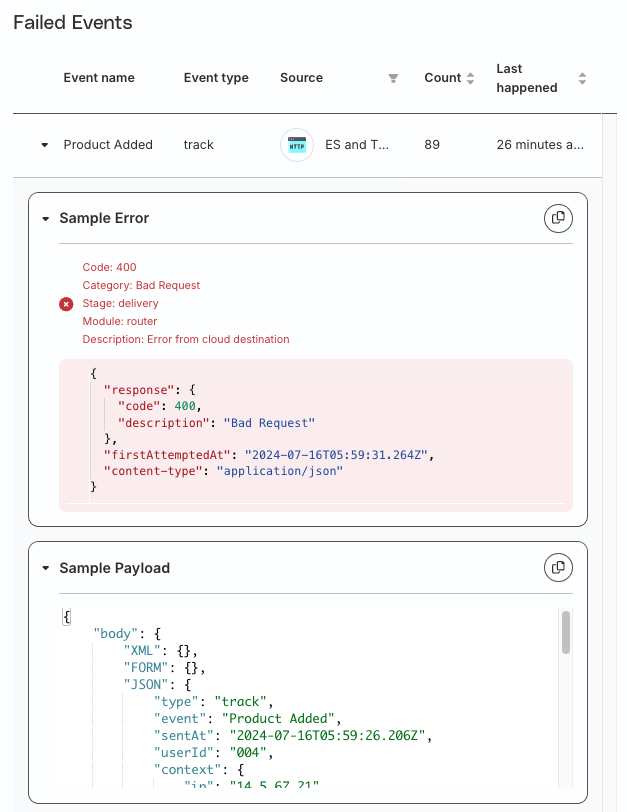
Task: Click the Description: Error from cloud destination
Action: [x=186, y=339]
